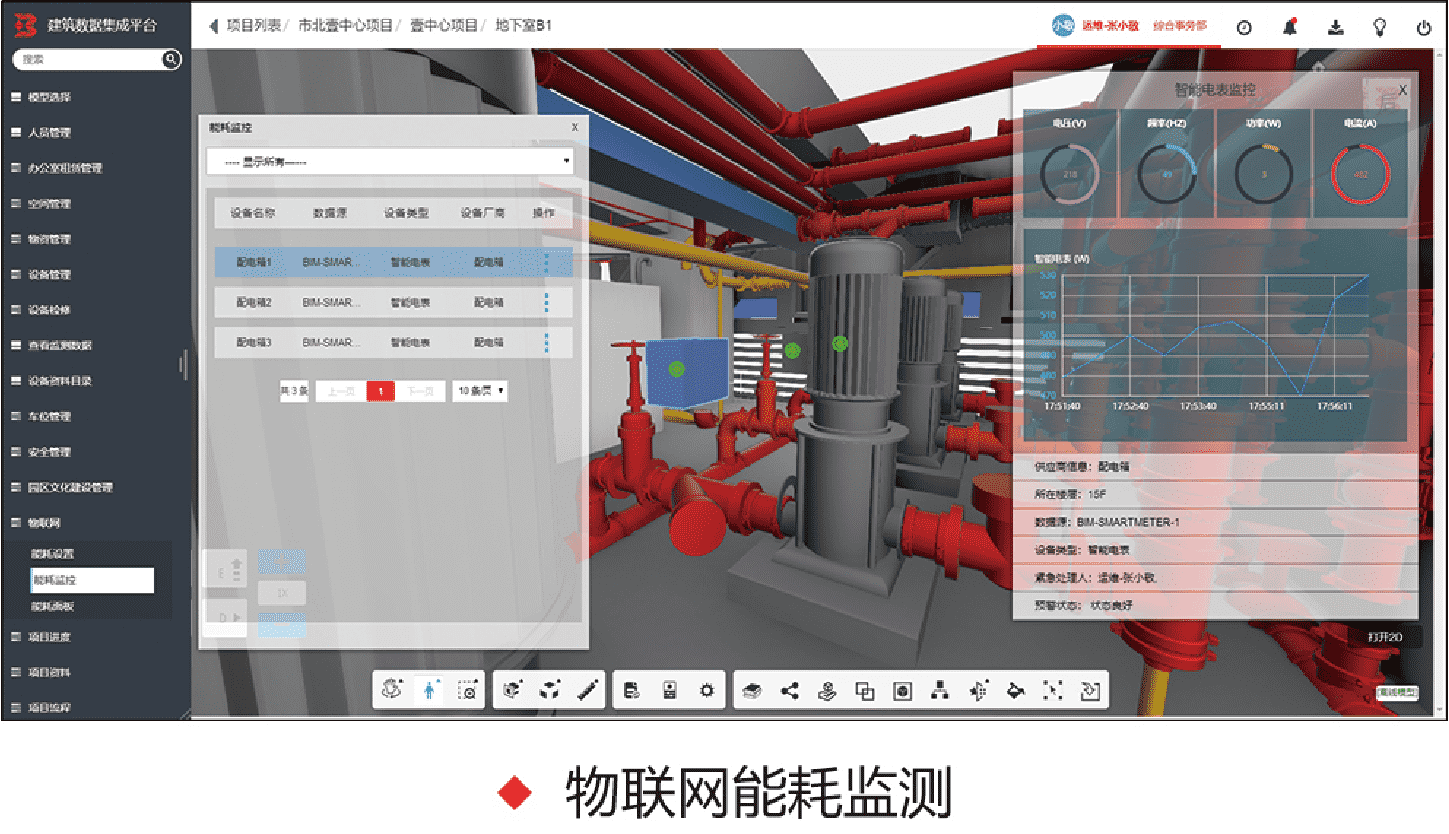Go to 项目列表 breadcrumb

pyautogui.click(x=254, y=26)
